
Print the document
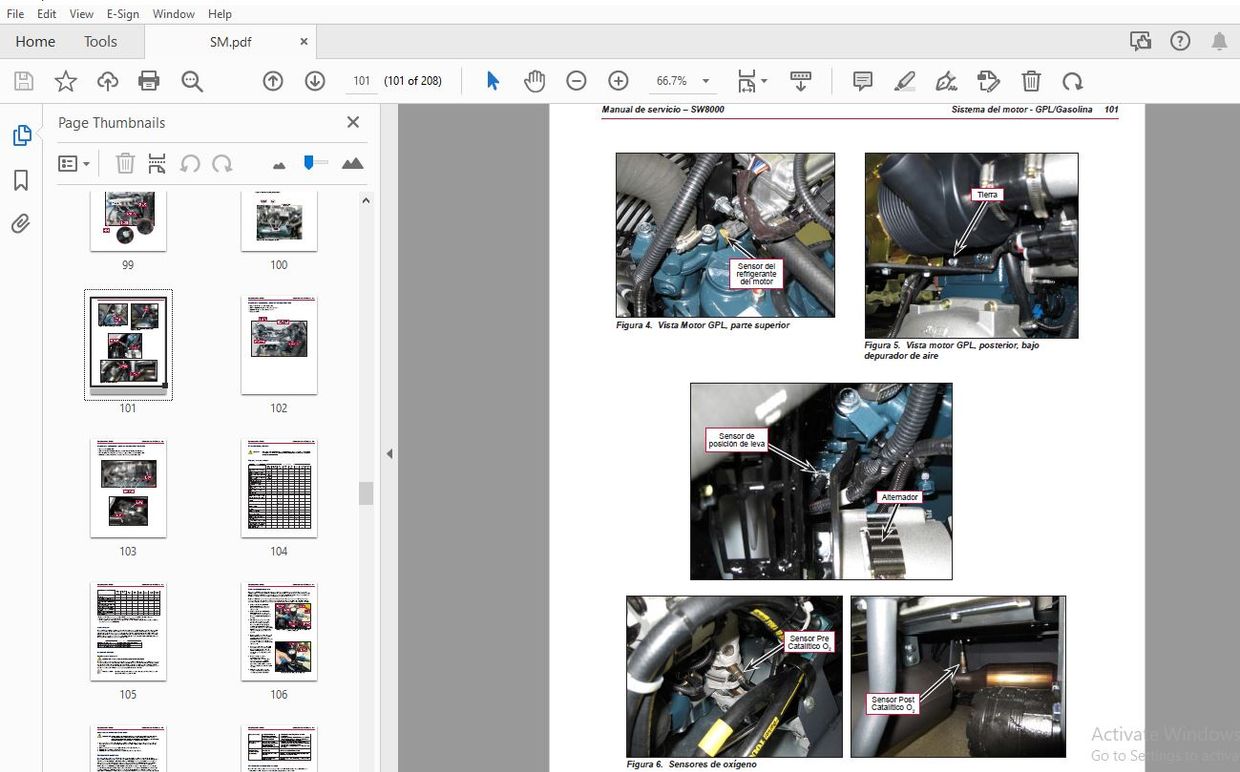point(149,81)
